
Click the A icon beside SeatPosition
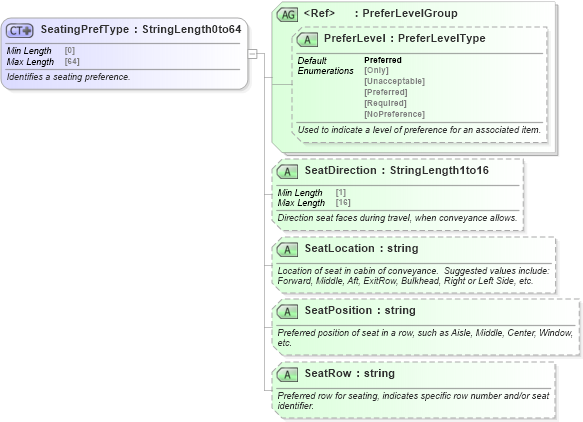pos(287,312)
